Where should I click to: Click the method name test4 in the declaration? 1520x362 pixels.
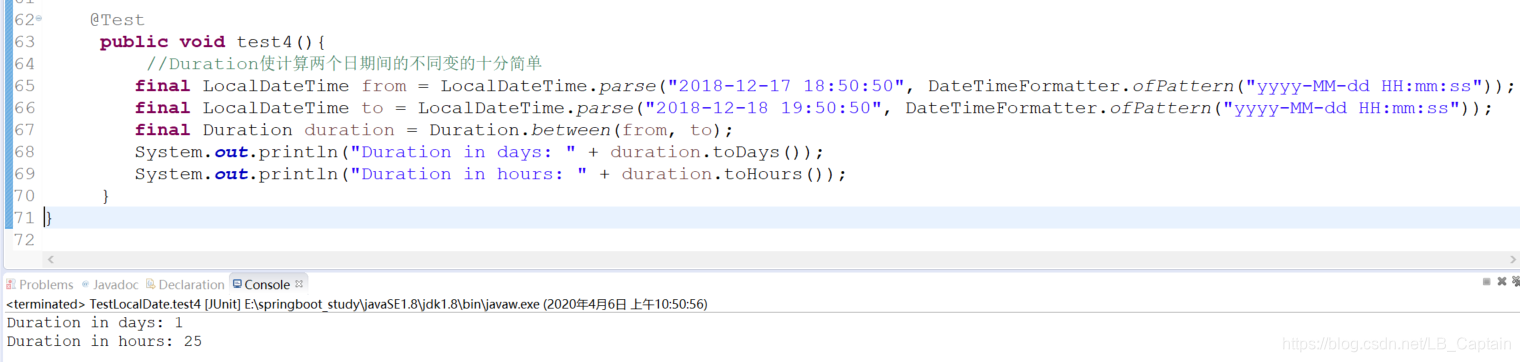[x=265, y=42]
